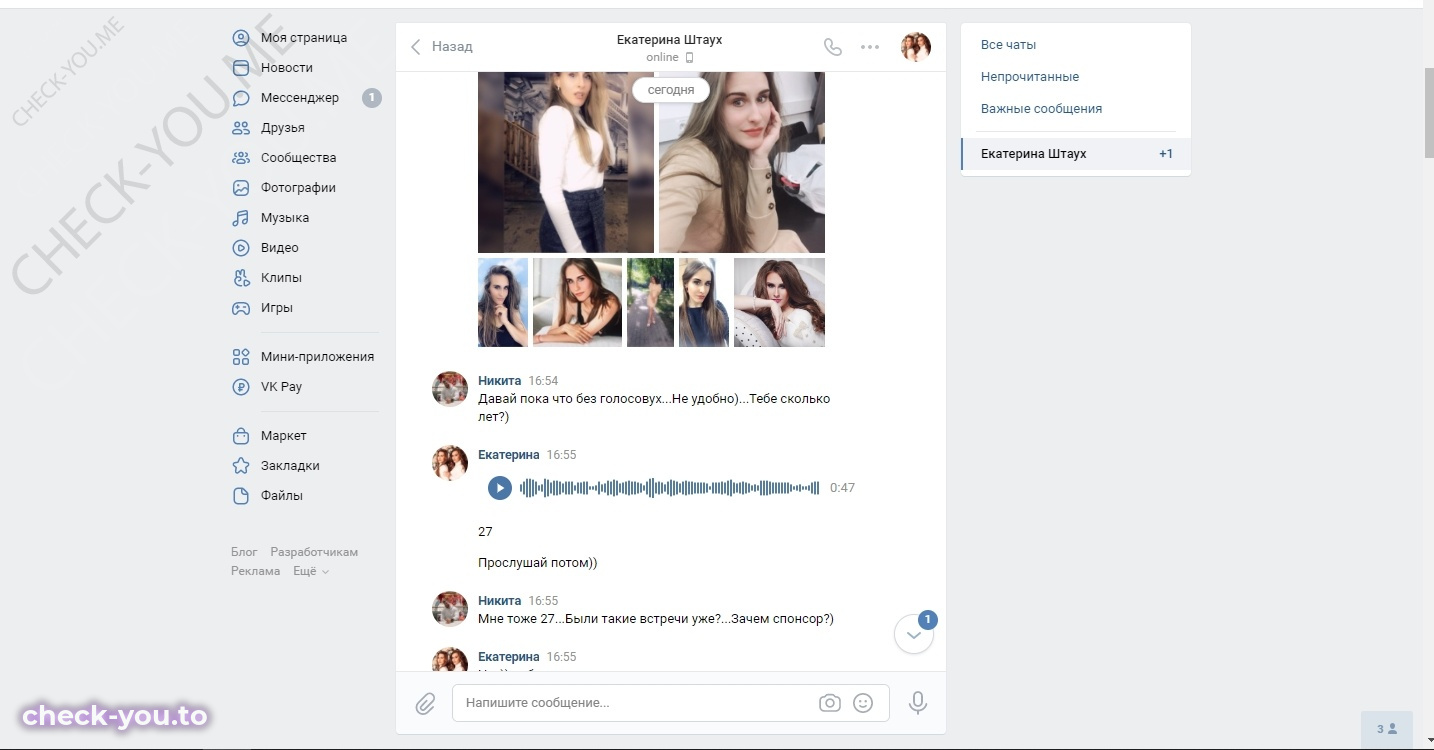Open the Видео play icon
Image resolution: width=1434 pixels, height=750 pixels.
coord(241,248)
